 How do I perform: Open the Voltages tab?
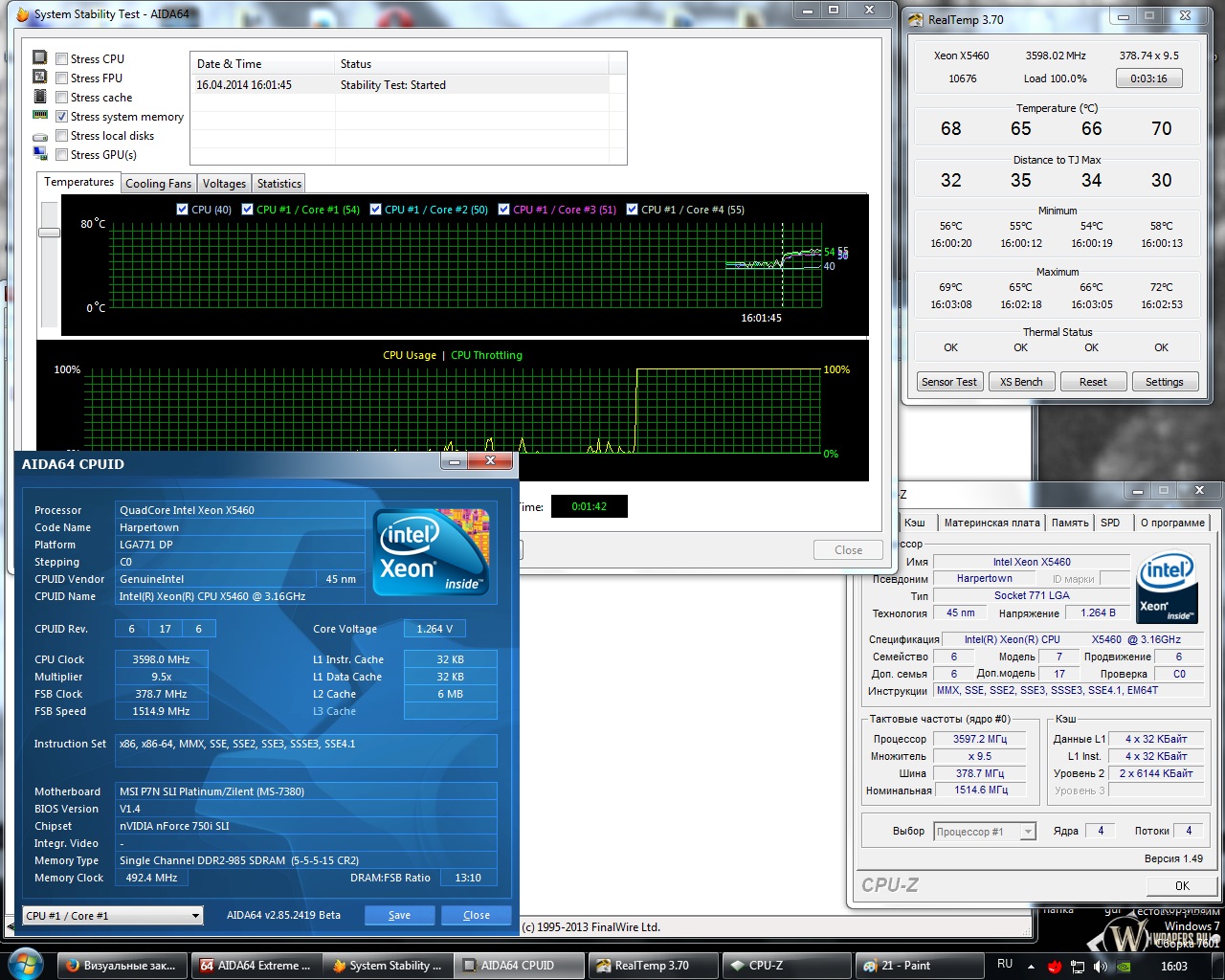(224, 184)
